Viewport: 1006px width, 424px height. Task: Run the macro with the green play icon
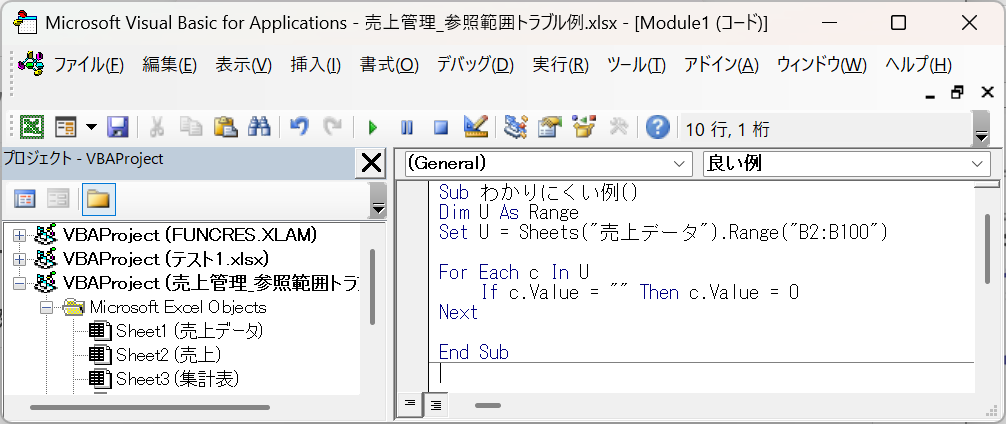372,127
